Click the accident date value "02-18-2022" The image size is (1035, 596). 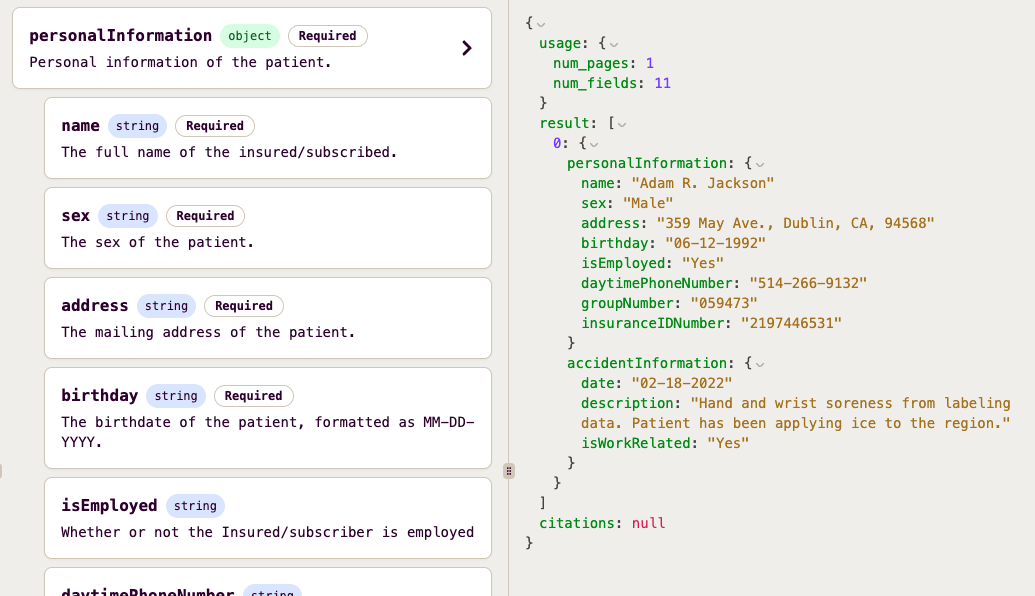click(x=681, y=383)
